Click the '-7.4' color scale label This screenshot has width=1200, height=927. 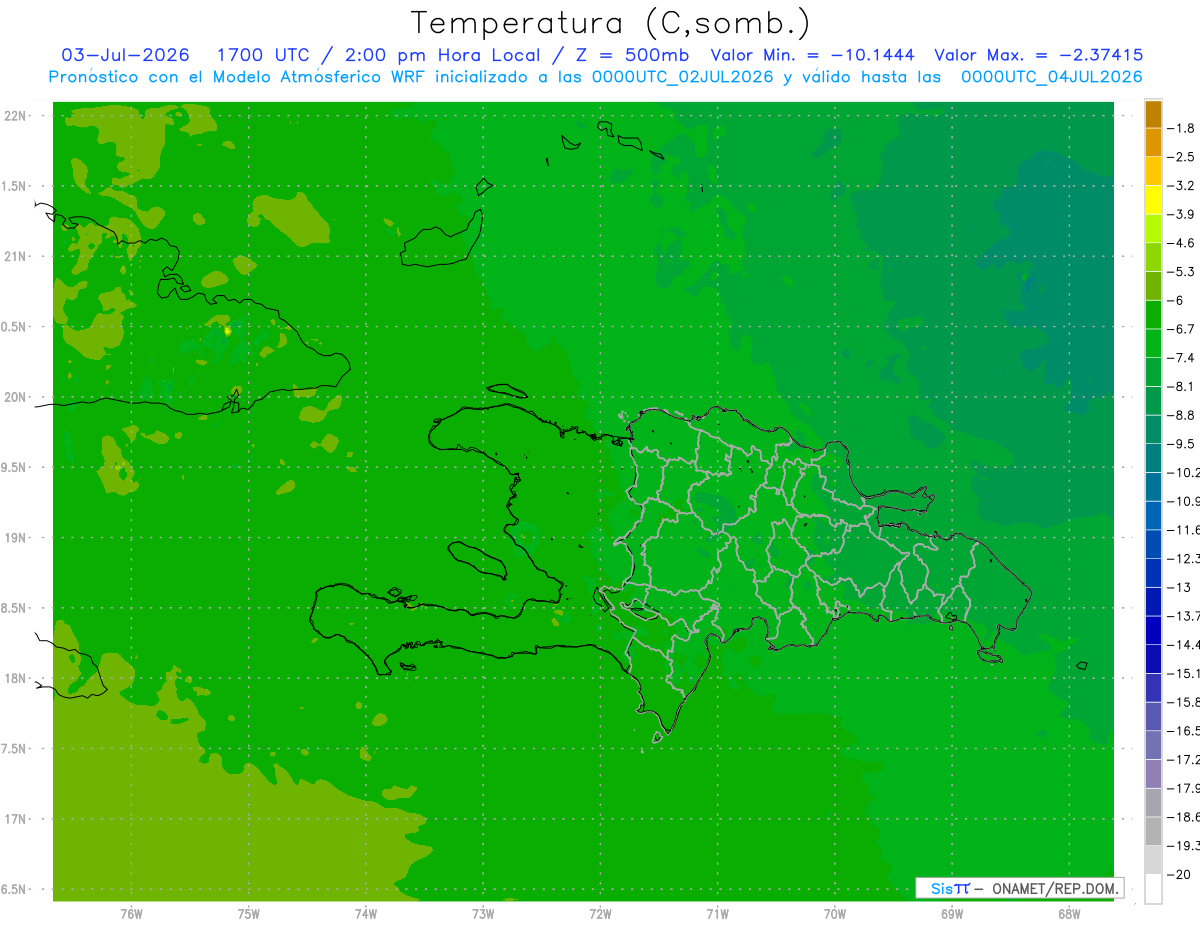[x=1181, y=357]
